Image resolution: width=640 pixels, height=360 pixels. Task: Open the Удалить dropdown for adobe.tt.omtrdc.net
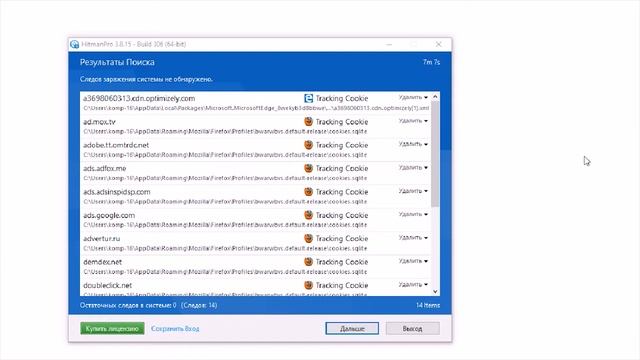(413, 144)
